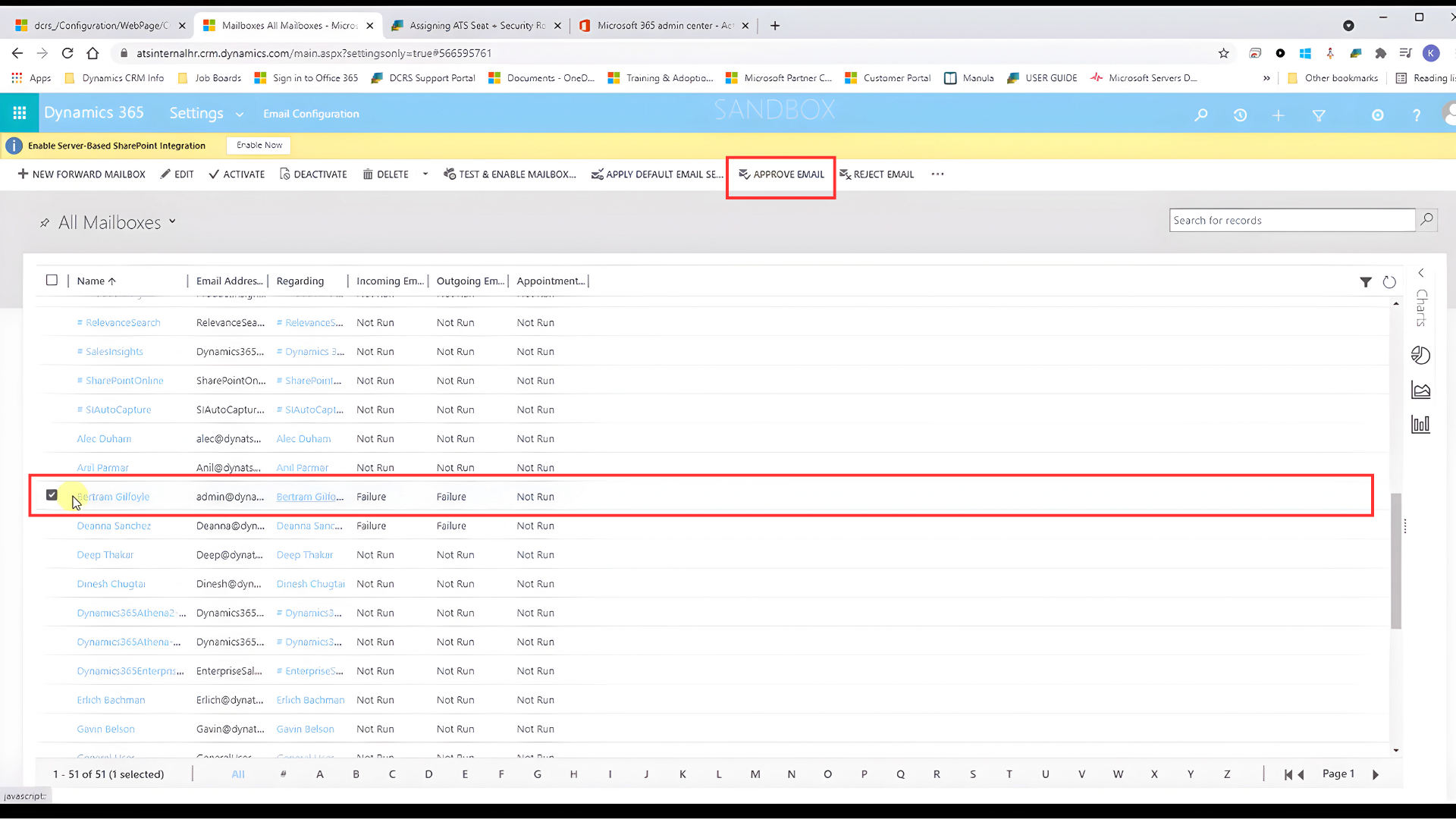Open the All Mailboxes view dropdown
Screen dimensions: 1456x819
pyautogui.click(x=172, y=221)
